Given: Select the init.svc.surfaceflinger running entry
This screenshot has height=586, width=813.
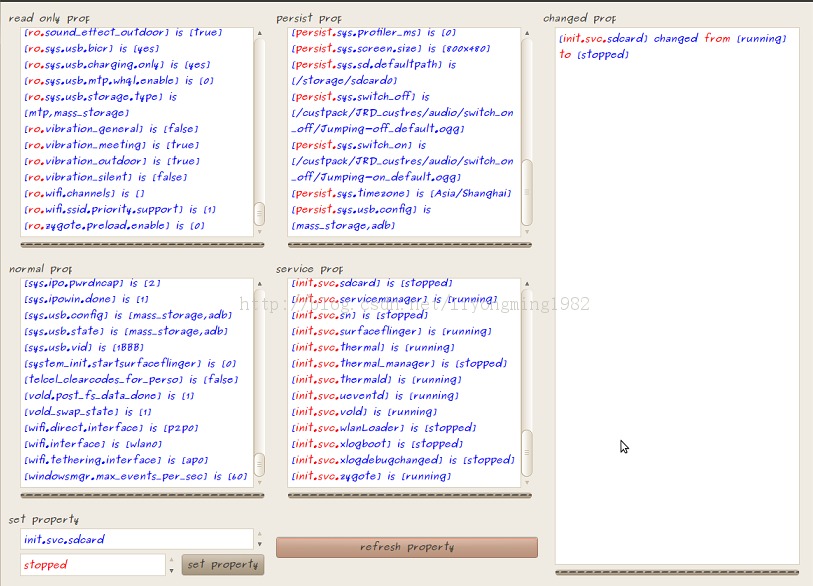Looking at the screenshot, I should [390, 331].
